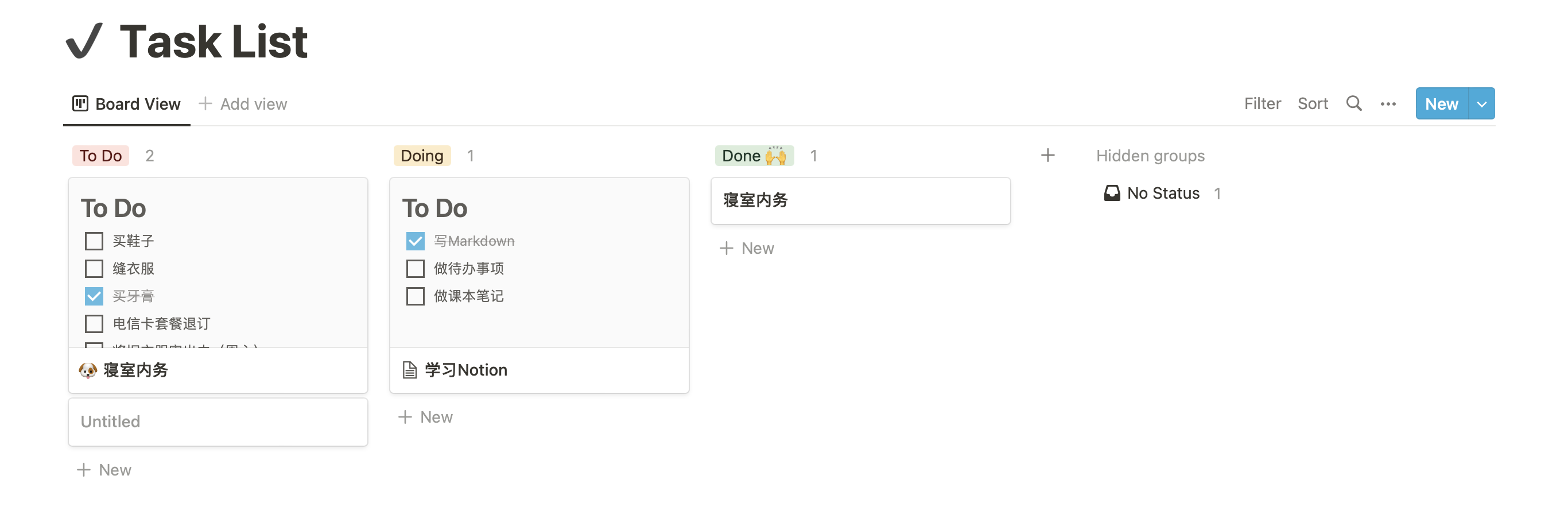Select the Board View tab
The image size is (1568, 518).
[127, 104]
